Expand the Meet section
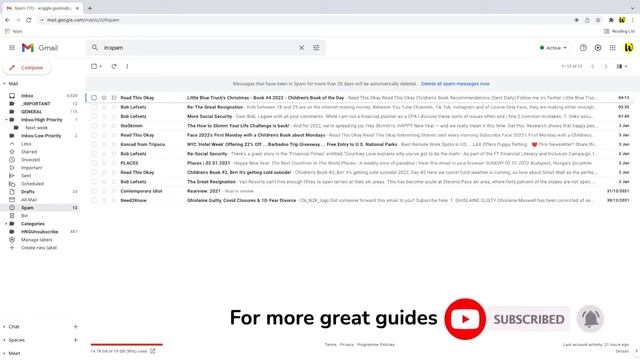640x360 pixels. pyautogui.click(x=4, y=353)
